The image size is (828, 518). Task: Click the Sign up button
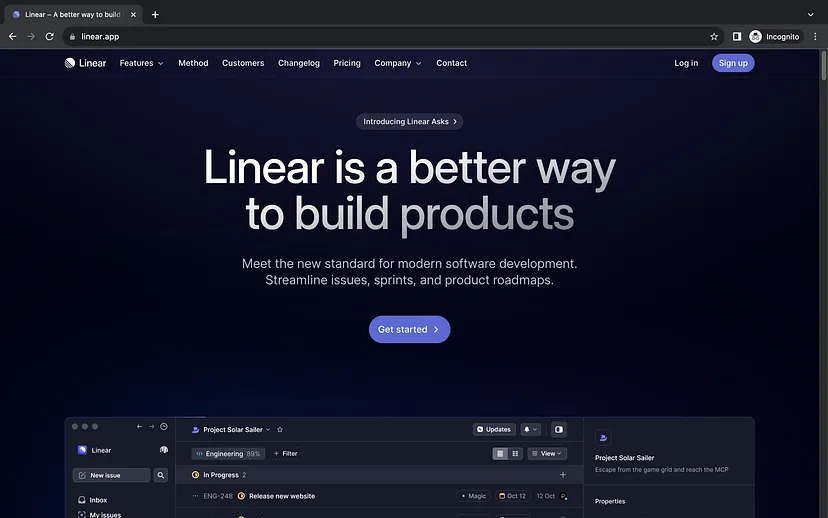click(733, 63)
